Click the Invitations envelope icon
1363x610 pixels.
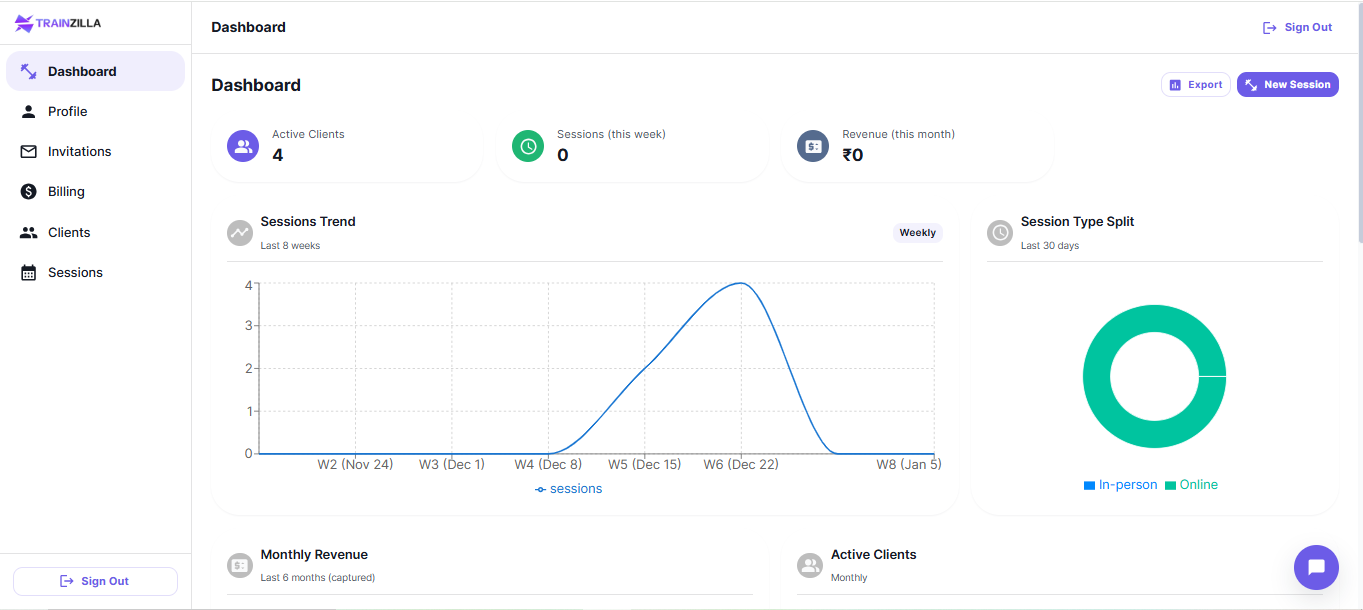coord(29,151)
